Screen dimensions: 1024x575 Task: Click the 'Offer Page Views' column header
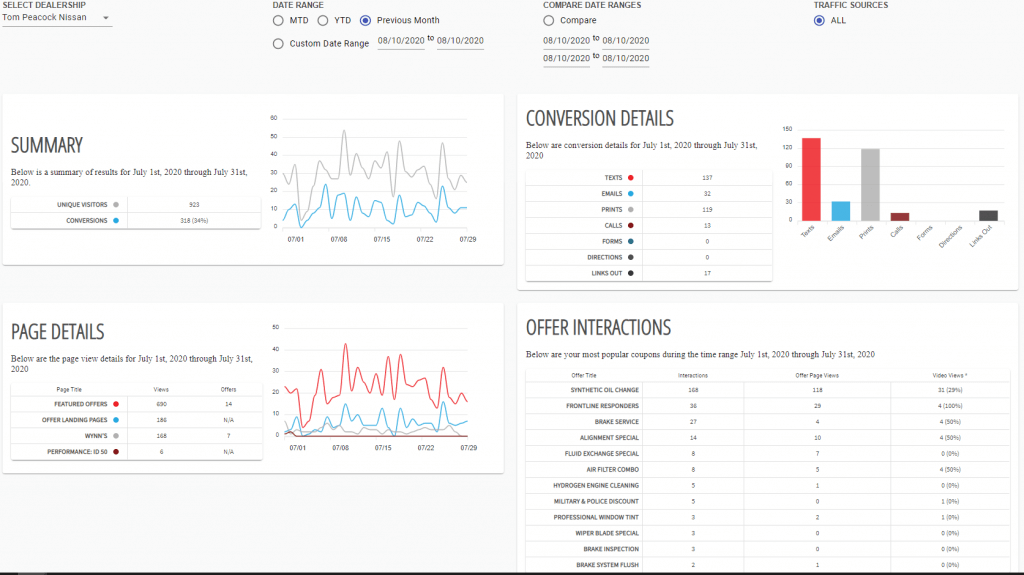817,376
